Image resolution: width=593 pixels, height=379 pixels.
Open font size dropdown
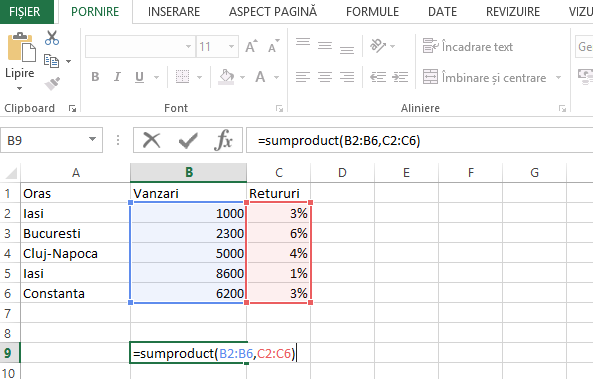[231, 47]
